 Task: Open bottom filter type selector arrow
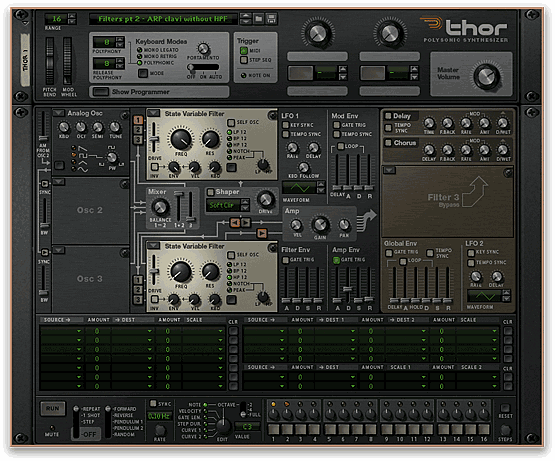coord(153,245)
